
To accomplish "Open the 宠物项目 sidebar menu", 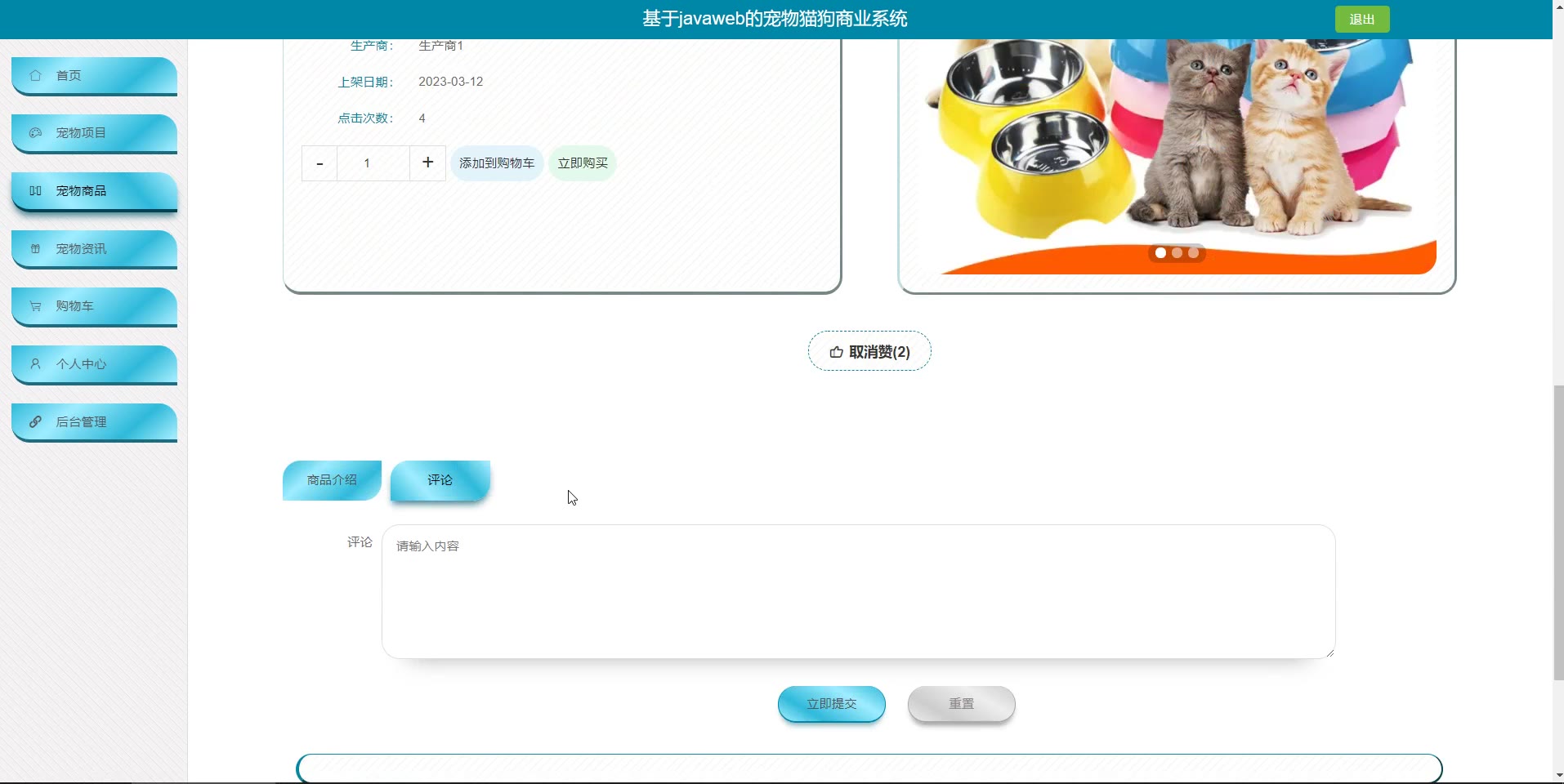I will (94, 133).
